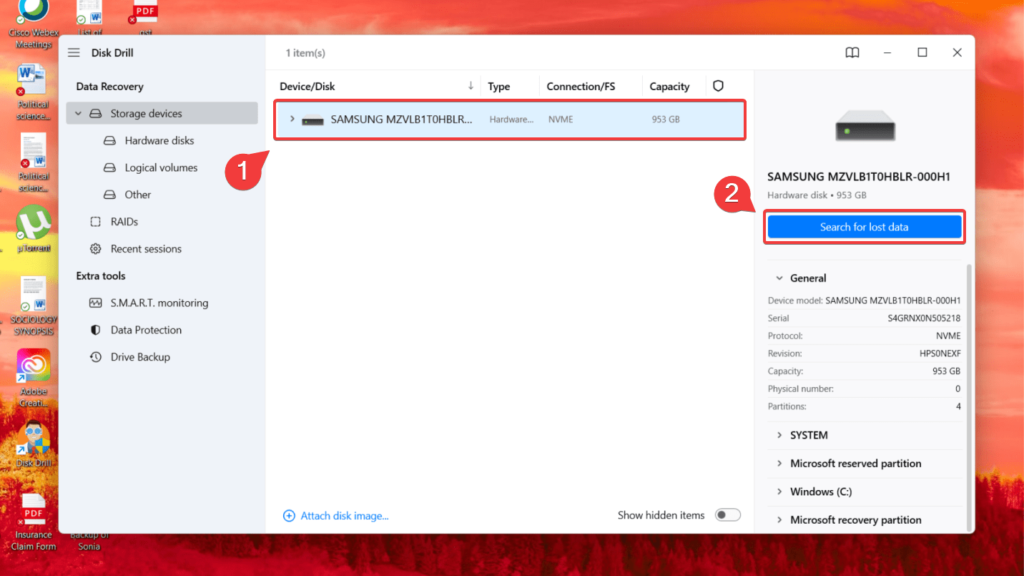Click the details panel vertical scrollbar
The image size is (1024, 576).
(967, 390)
